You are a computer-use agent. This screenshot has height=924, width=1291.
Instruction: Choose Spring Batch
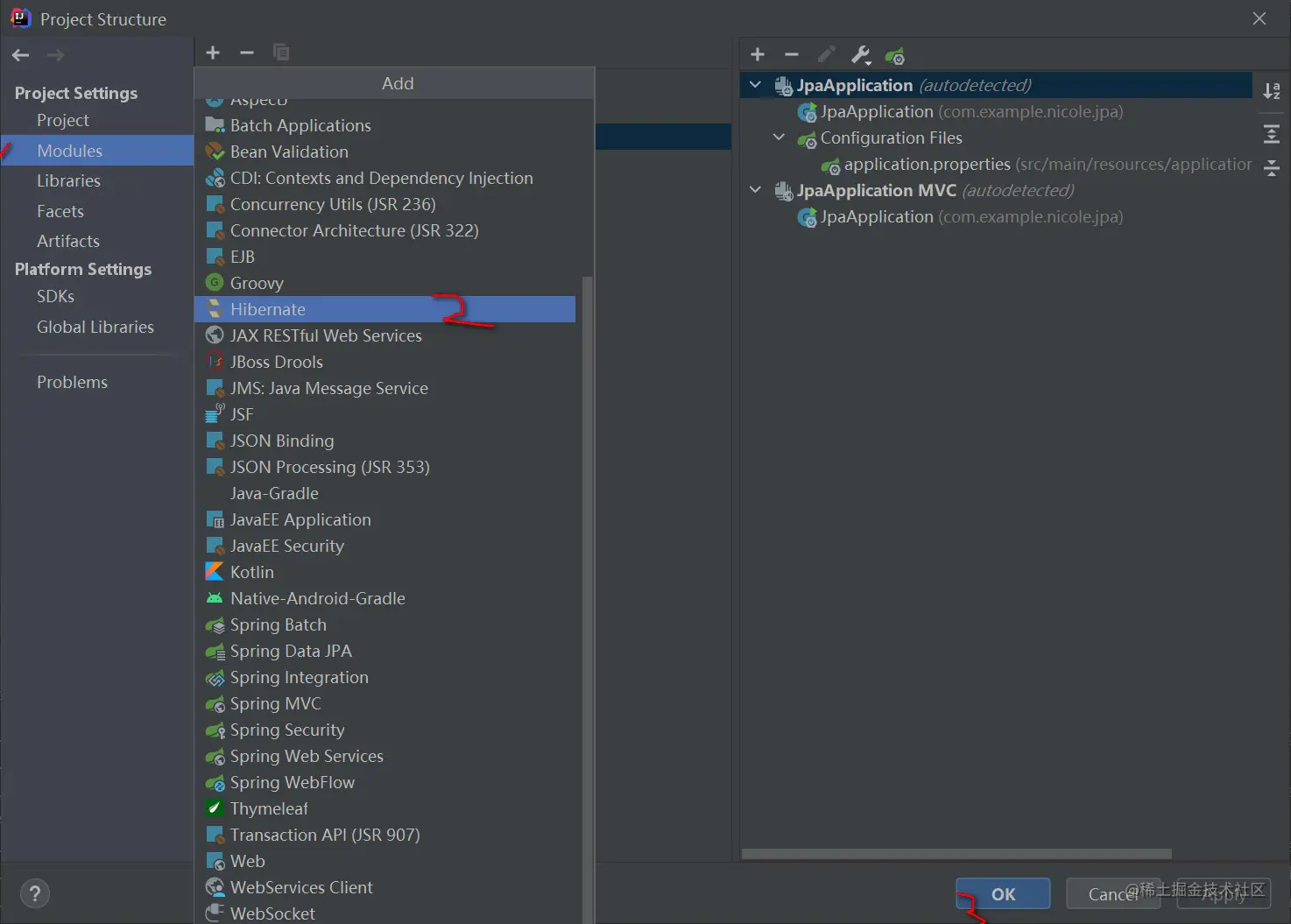point(384,624)
